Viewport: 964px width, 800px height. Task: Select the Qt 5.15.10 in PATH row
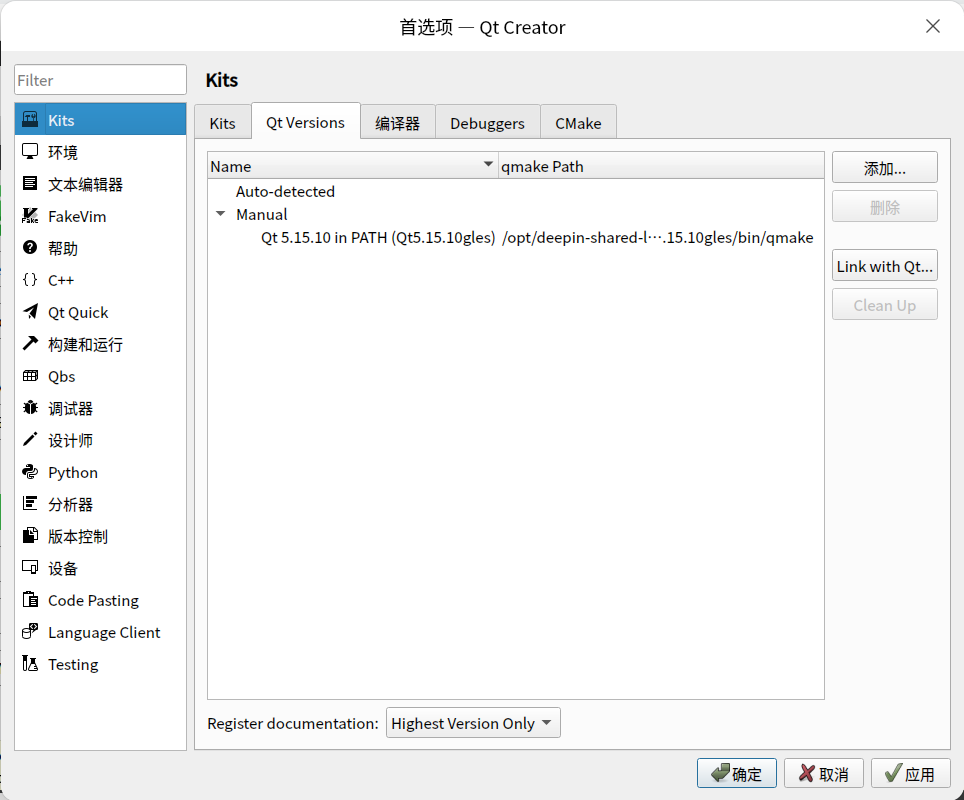(516, 237)
